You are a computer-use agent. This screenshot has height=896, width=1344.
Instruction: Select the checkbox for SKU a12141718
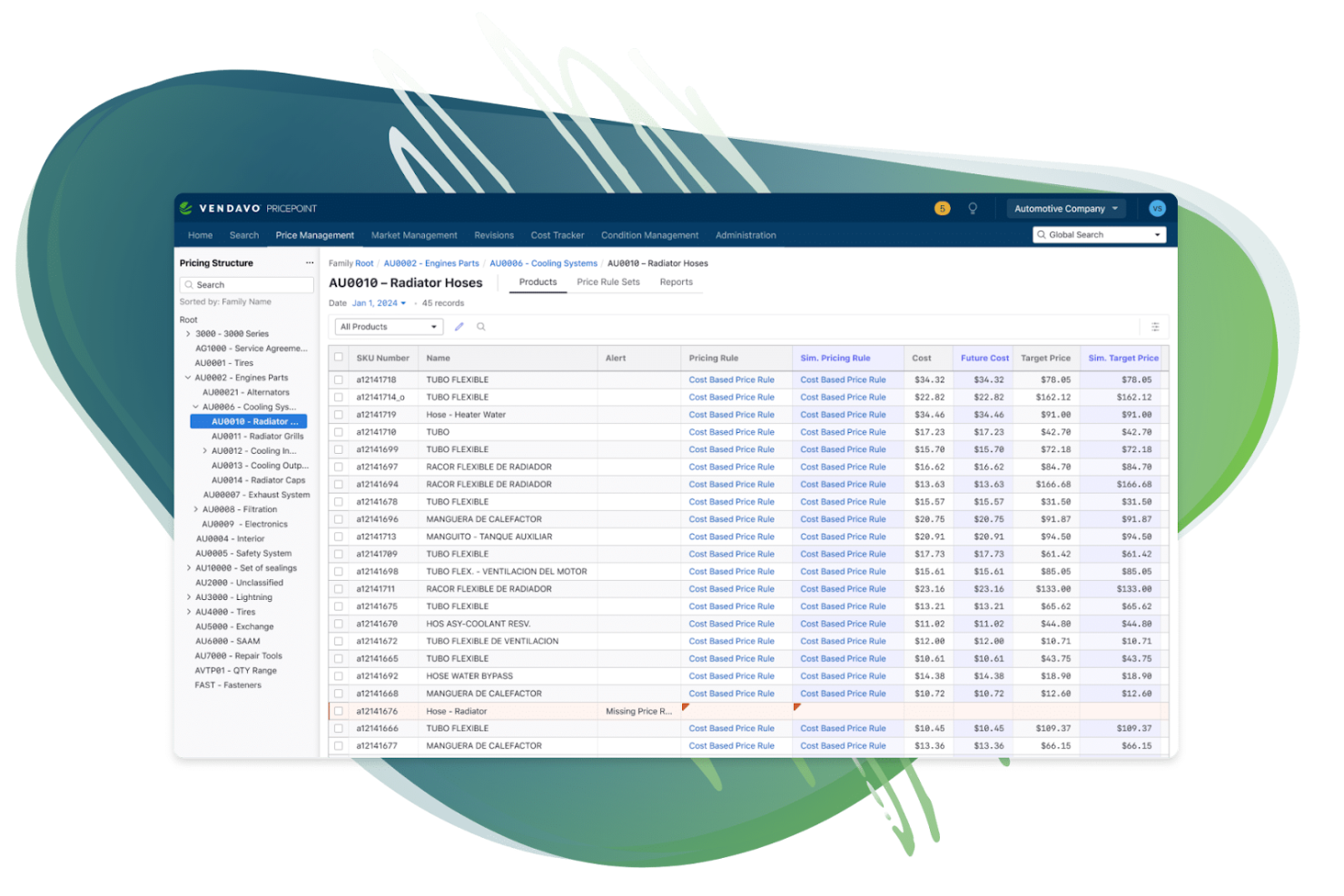coord(339,379)
